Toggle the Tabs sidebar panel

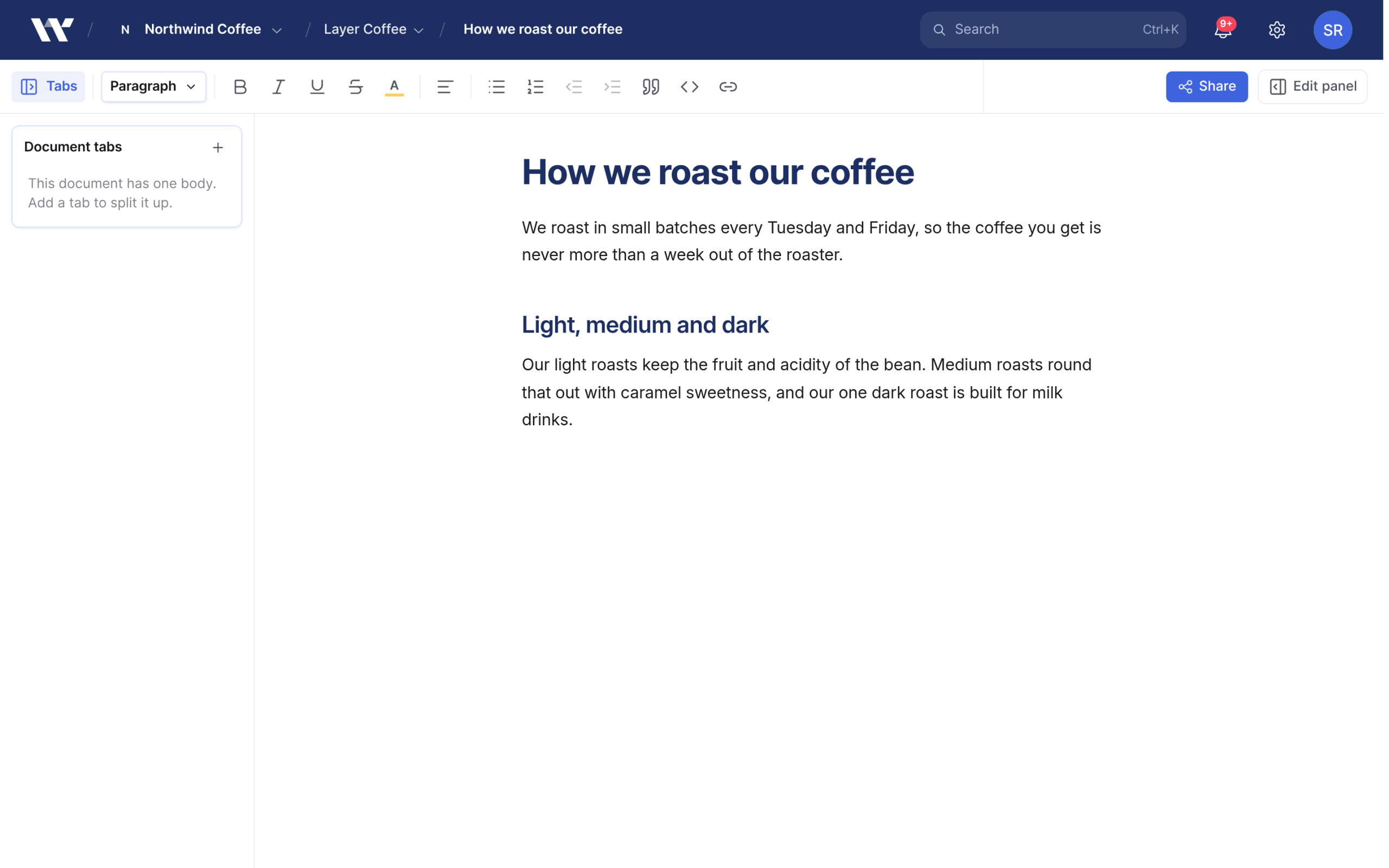tap(49, 87)
